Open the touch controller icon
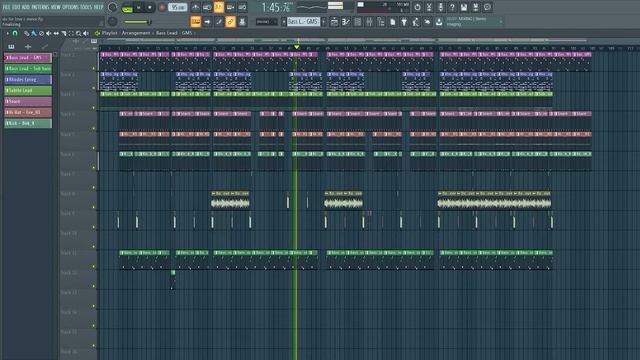640x360 pixels. (427, 22)
